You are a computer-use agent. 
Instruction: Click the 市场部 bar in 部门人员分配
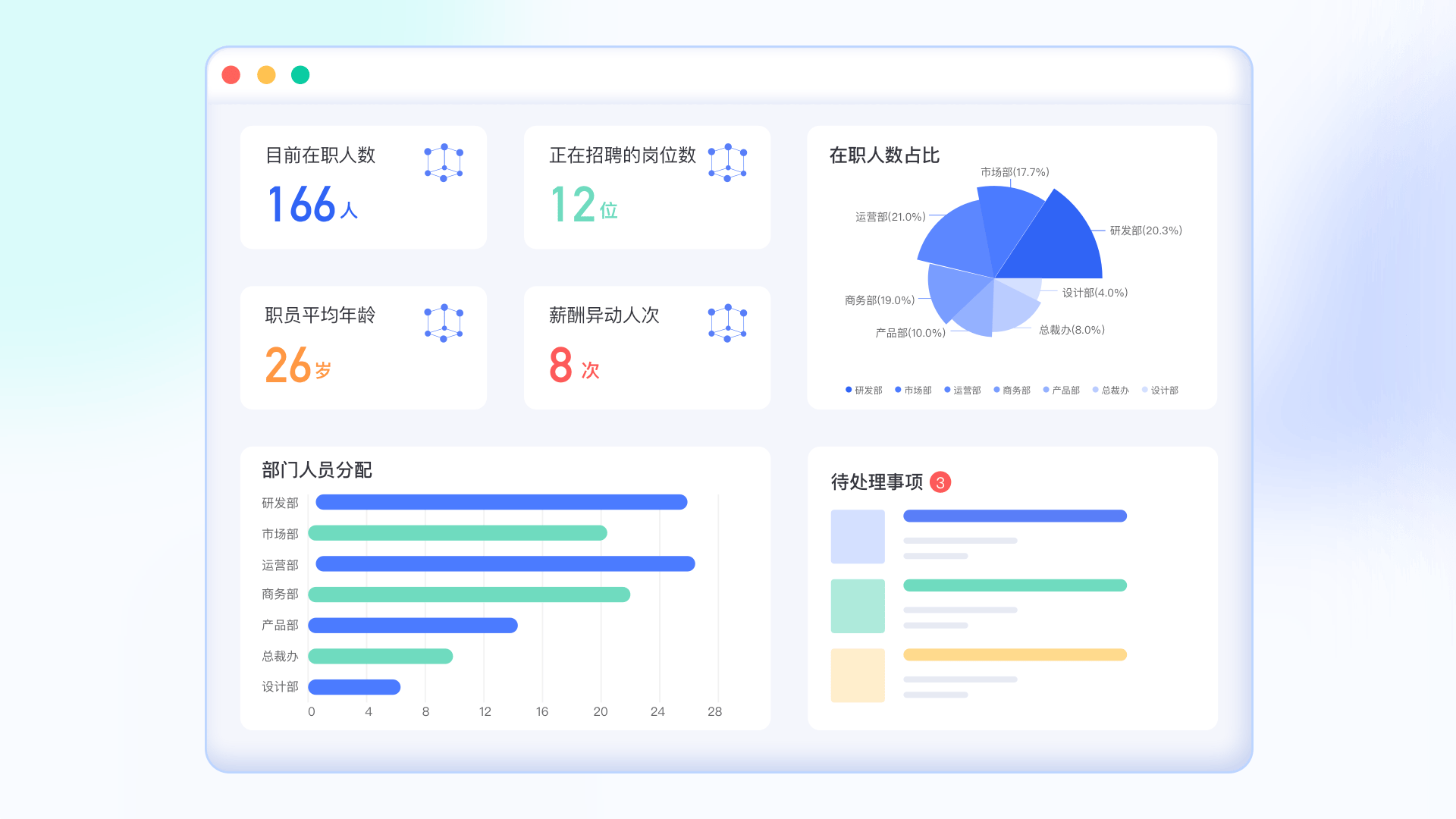(x=457, y=533)
